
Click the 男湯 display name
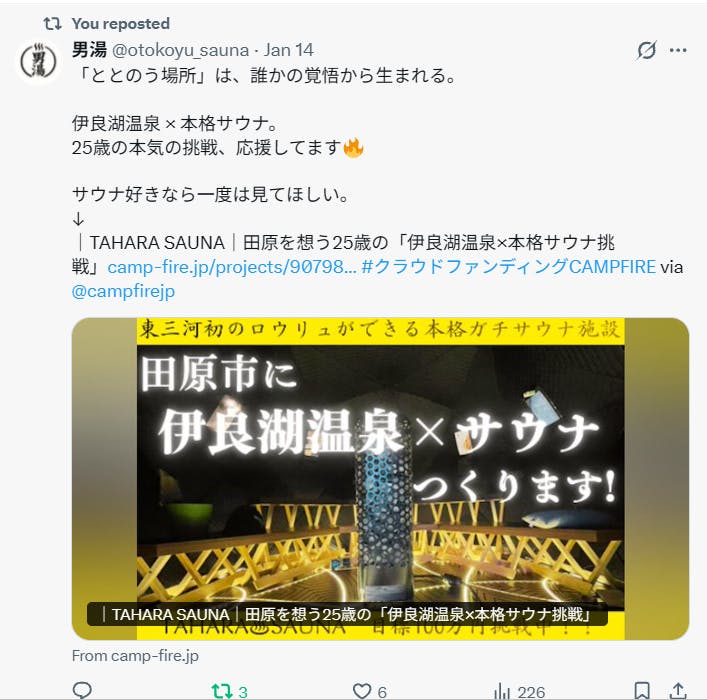(89, 50)
